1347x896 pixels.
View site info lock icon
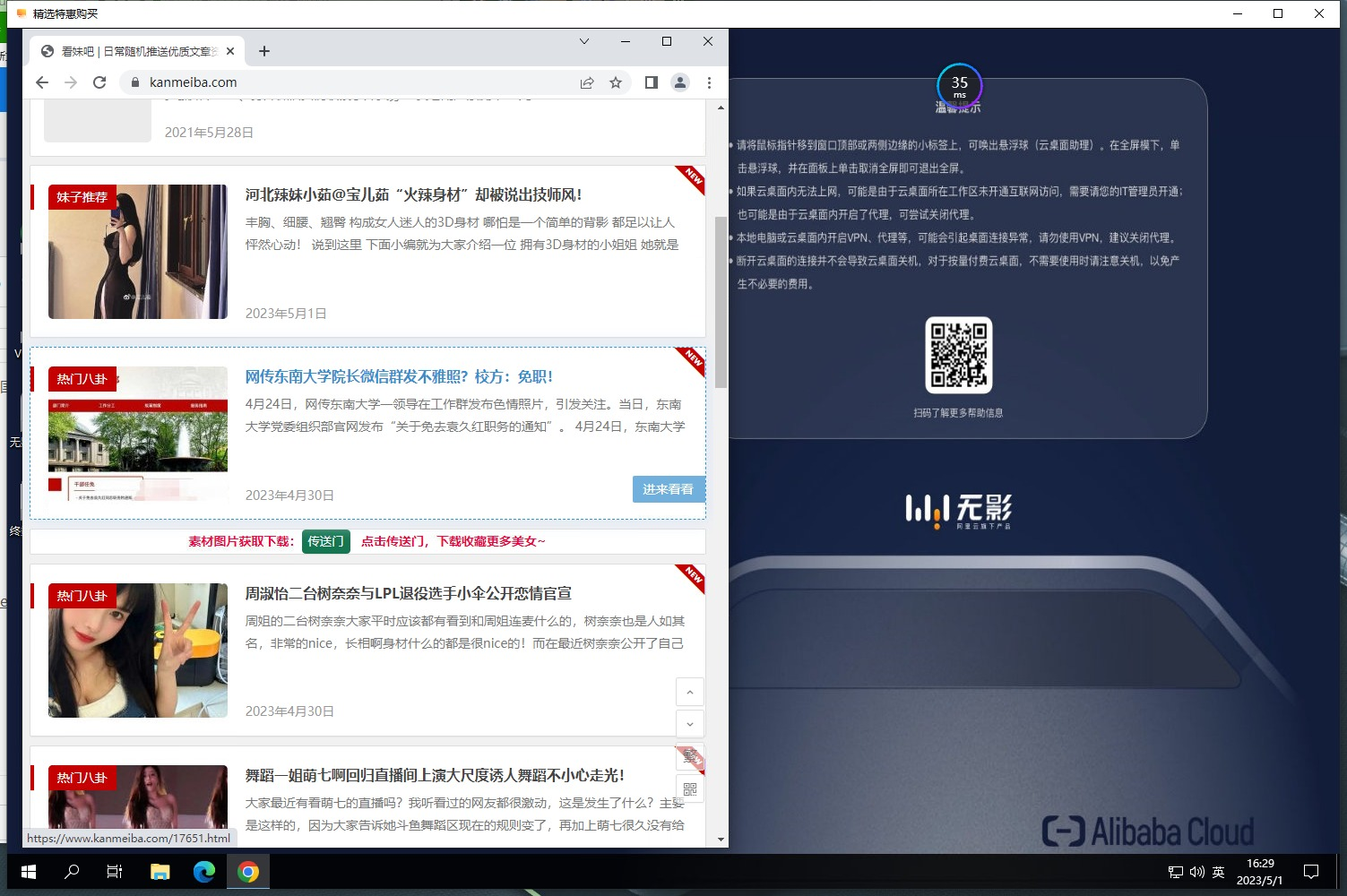pos(135,82)
